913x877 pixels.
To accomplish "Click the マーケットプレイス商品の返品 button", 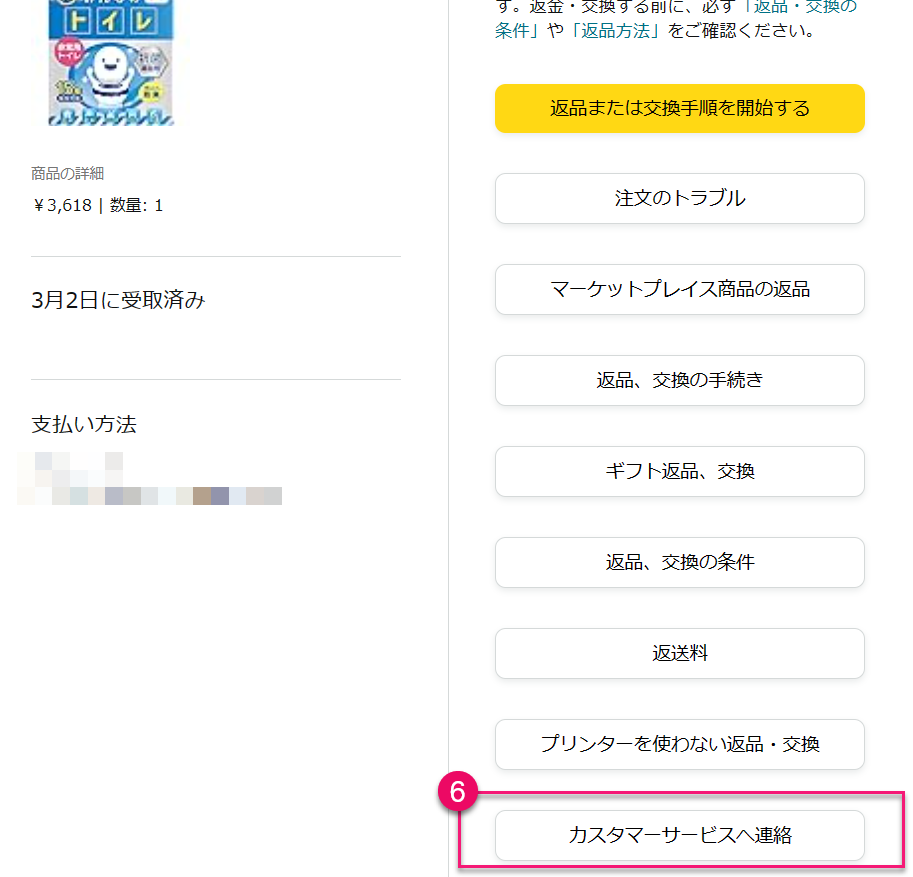I will 679,289.
